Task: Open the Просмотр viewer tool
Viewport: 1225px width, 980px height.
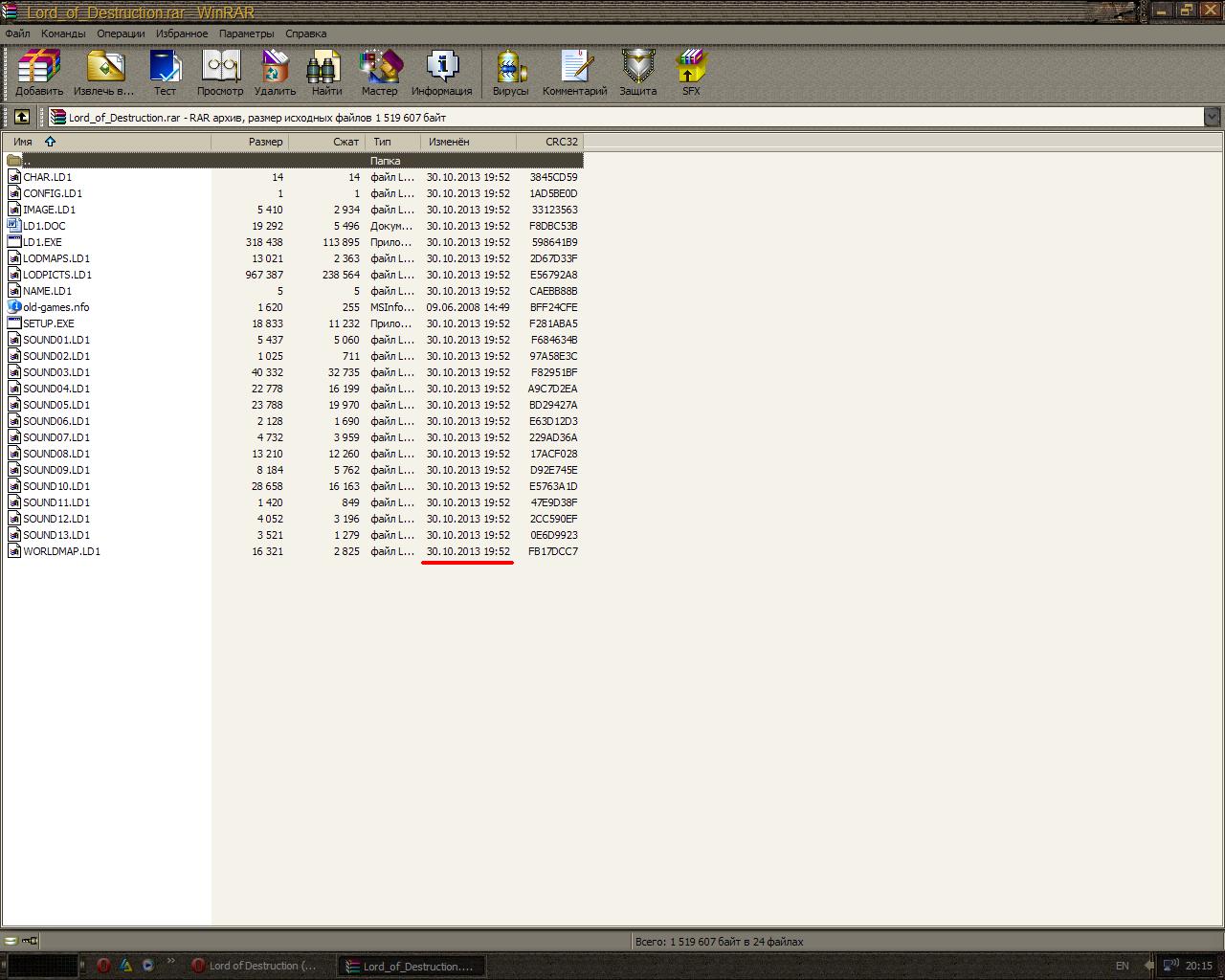Action: (220, 73)
